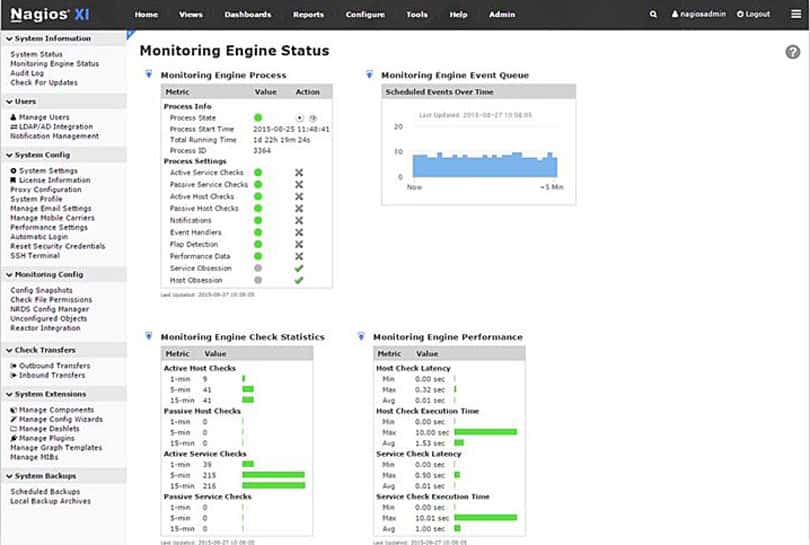Screen dimensions: 810x545
Task: Click the Monitoring Engine Process dashlet pin icon
Action: tap(149, 74)
